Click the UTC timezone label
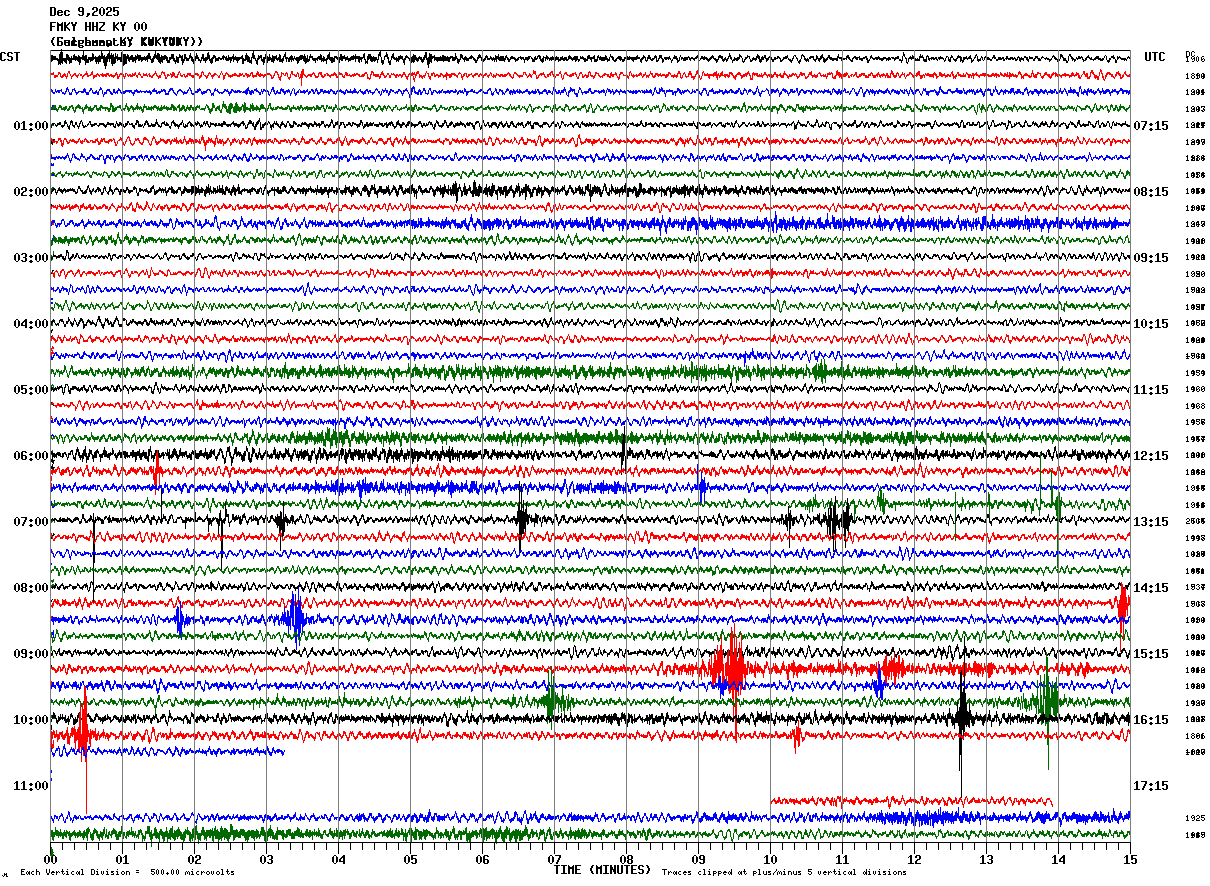 [x=1155, y=57]
